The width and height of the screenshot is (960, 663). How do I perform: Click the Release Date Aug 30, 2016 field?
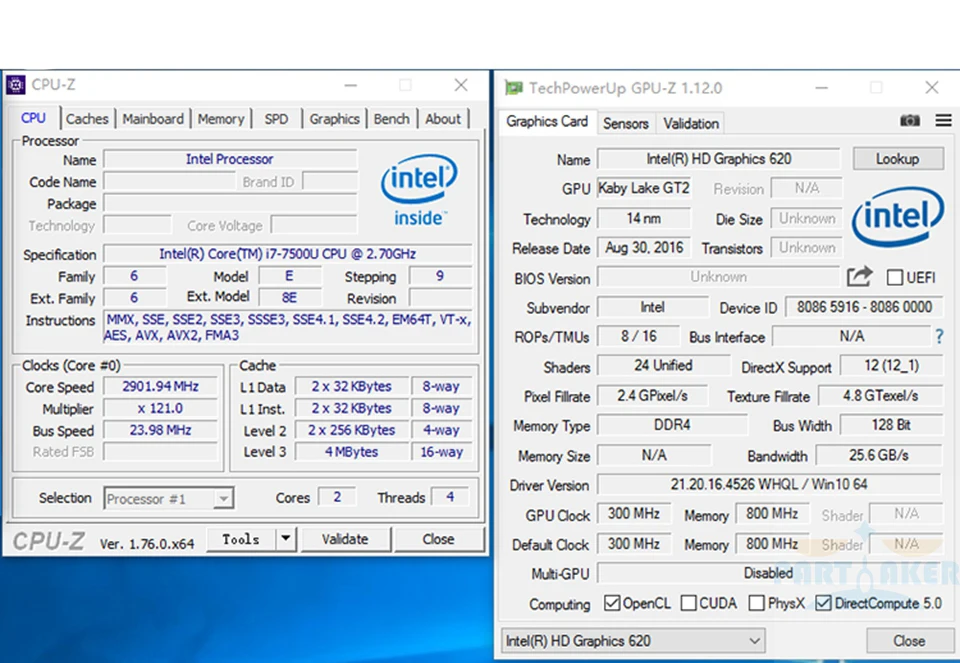click(x=644, y=247)
